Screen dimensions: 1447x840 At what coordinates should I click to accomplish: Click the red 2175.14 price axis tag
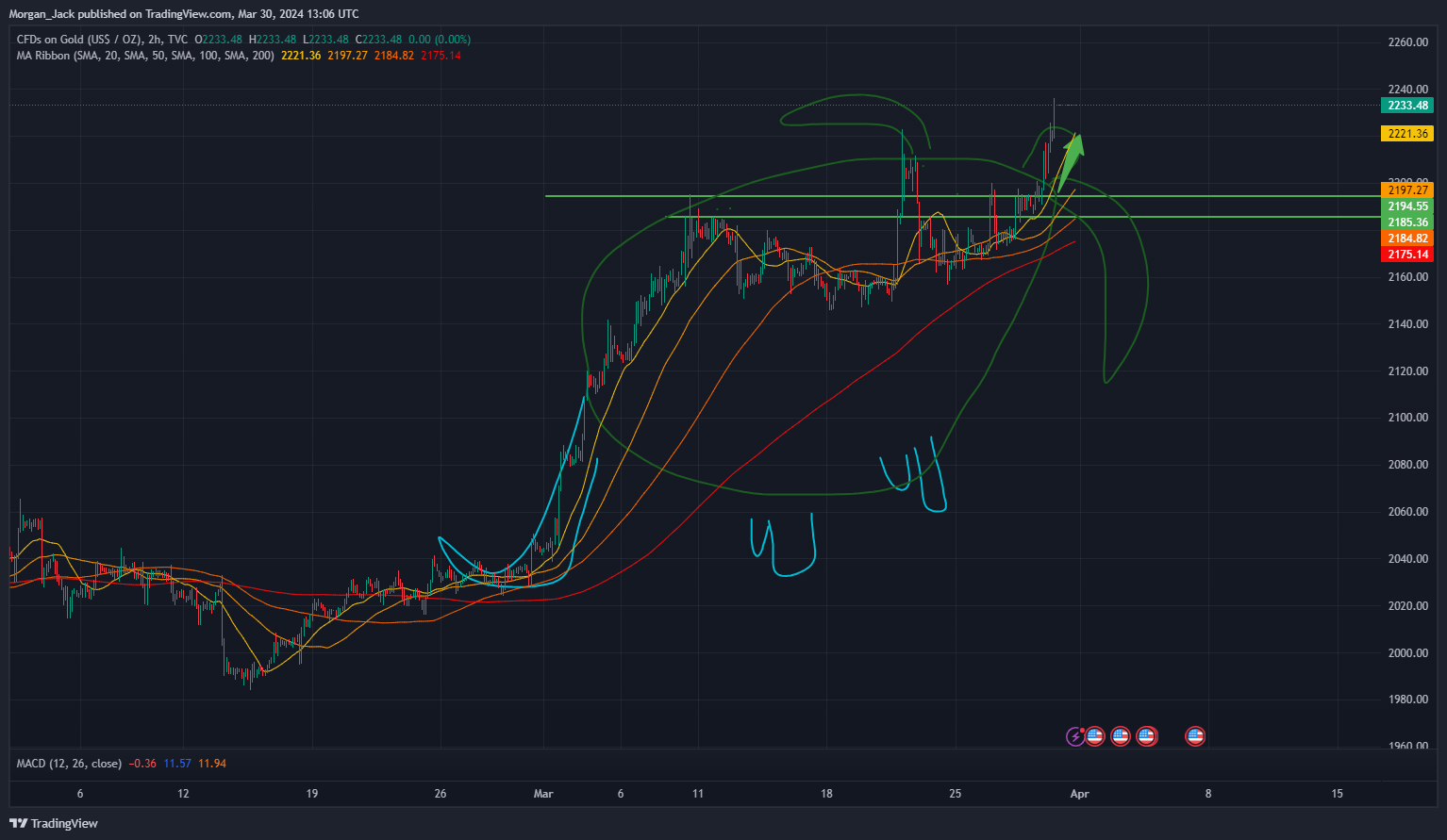(1407, 255)
